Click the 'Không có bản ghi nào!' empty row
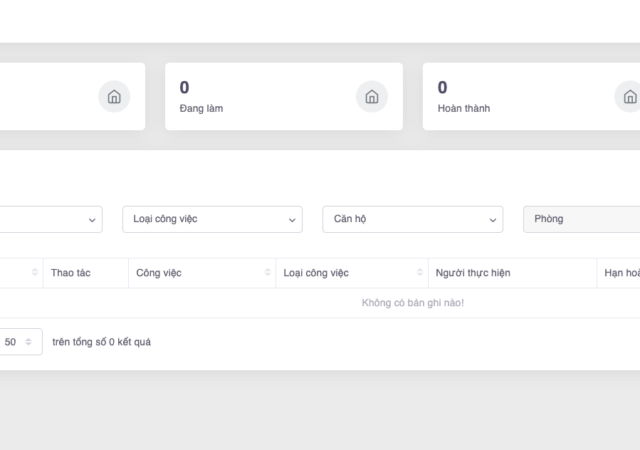Screen dimensions: 640x450 (412, 303)
